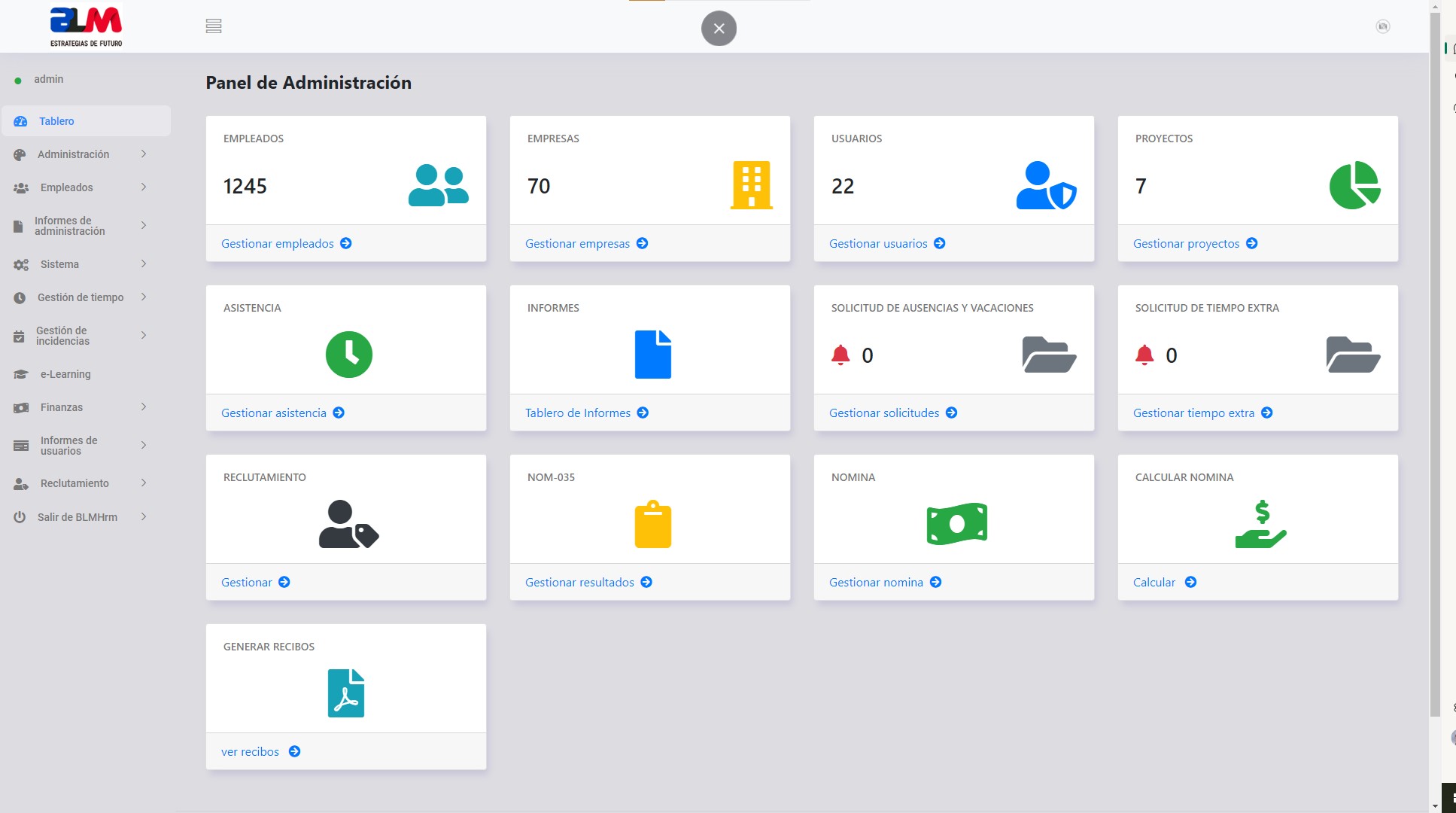
Task: Expand the Reclutamiento sidebar chevron
Action: point(143,483)
